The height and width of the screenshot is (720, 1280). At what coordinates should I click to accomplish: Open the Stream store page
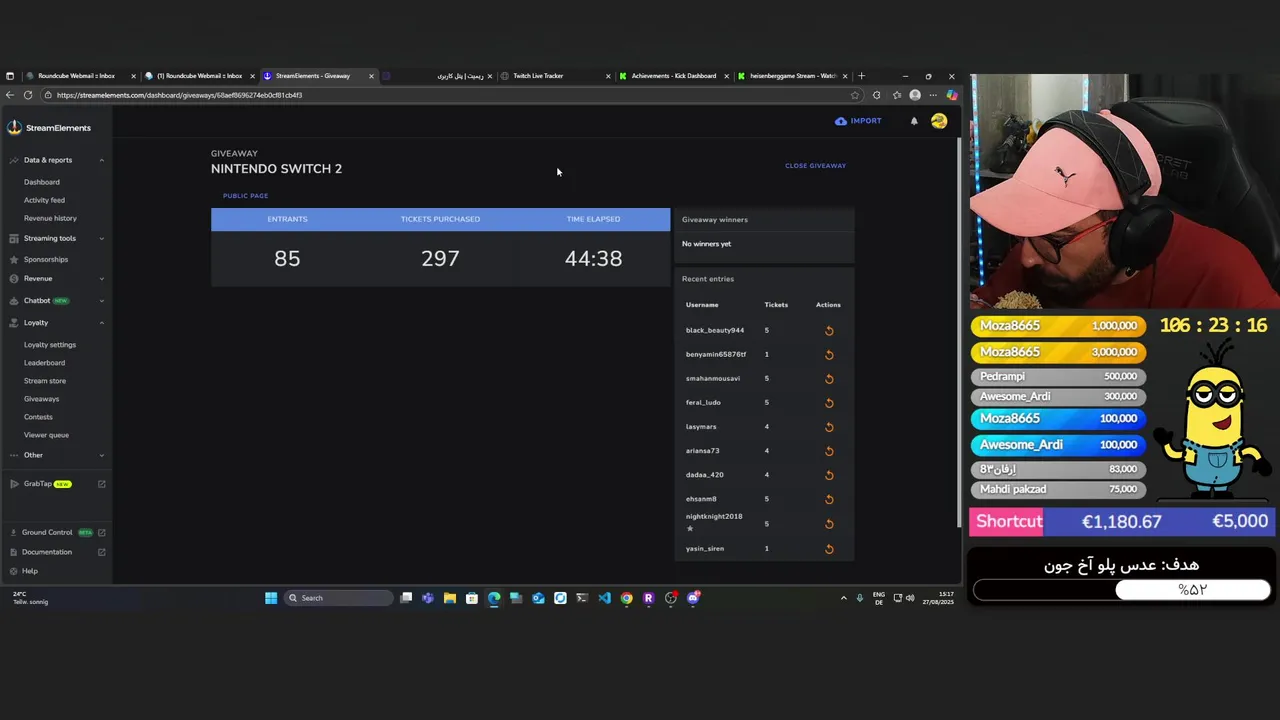coord(45,381)
